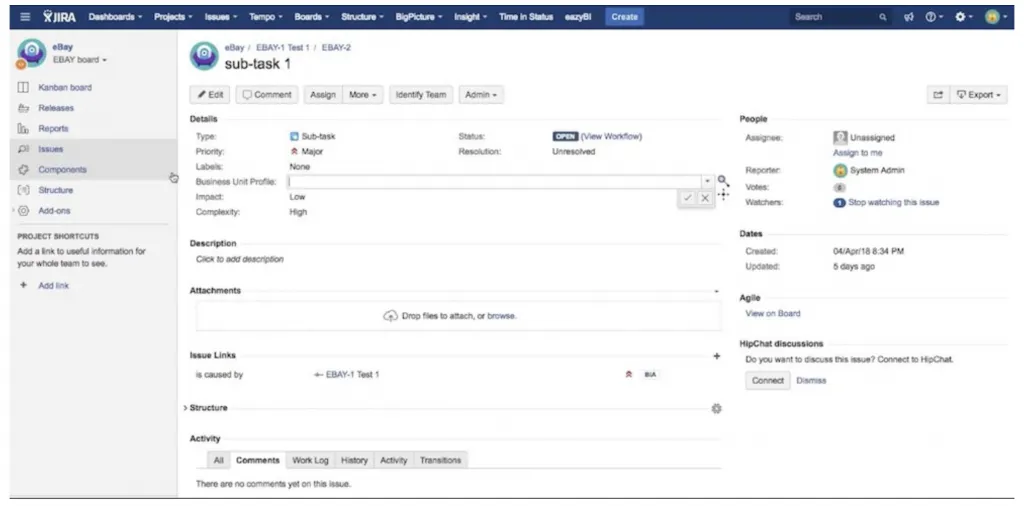This screenshot has width=1024, height=506.
Task: Switch to the Work Log tab
Action: click(x=310, y=460)
